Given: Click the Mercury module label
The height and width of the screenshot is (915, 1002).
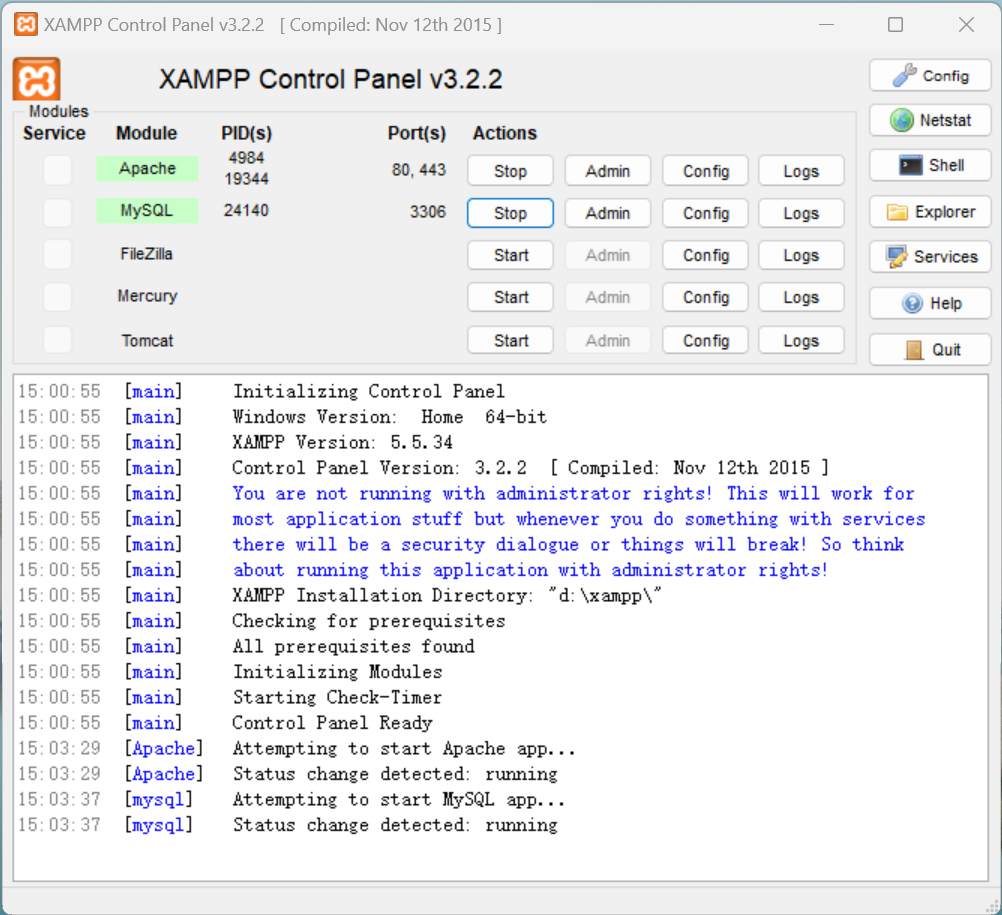Looking at the screenshot, I should (x=147, y=296).
